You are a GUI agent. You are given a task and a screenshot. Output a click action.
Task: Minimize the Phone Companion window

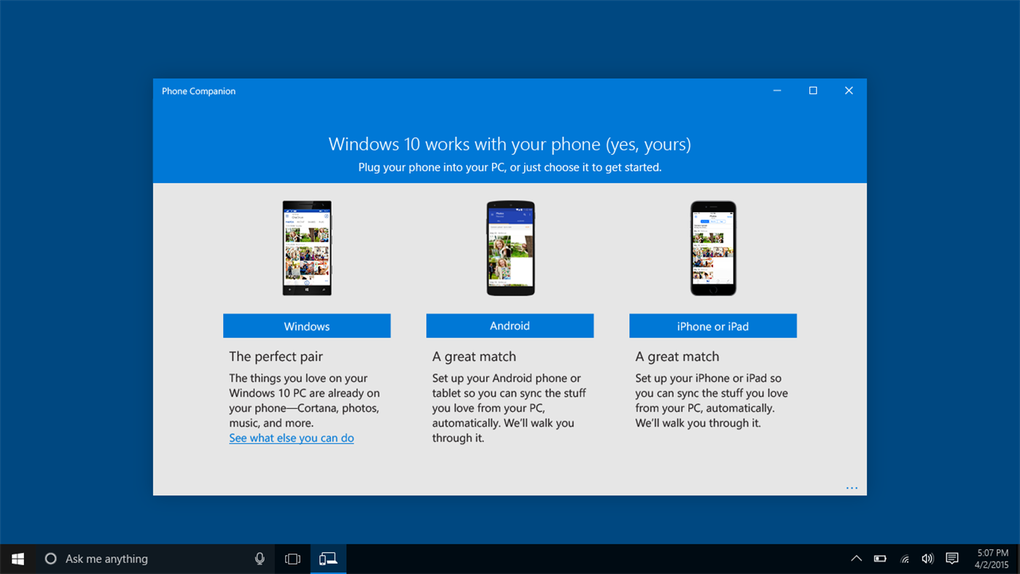tap(777, 90)
